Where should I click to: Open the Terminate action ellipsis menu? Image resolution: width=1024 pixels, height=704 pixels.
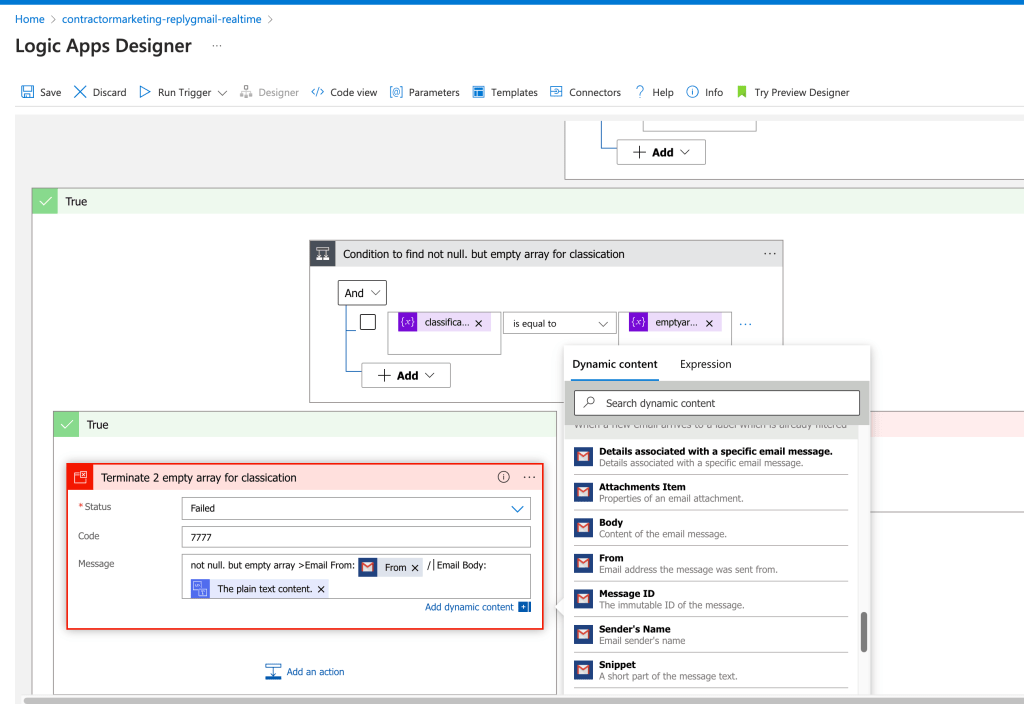pyautogui.click(x=529, y=477)
